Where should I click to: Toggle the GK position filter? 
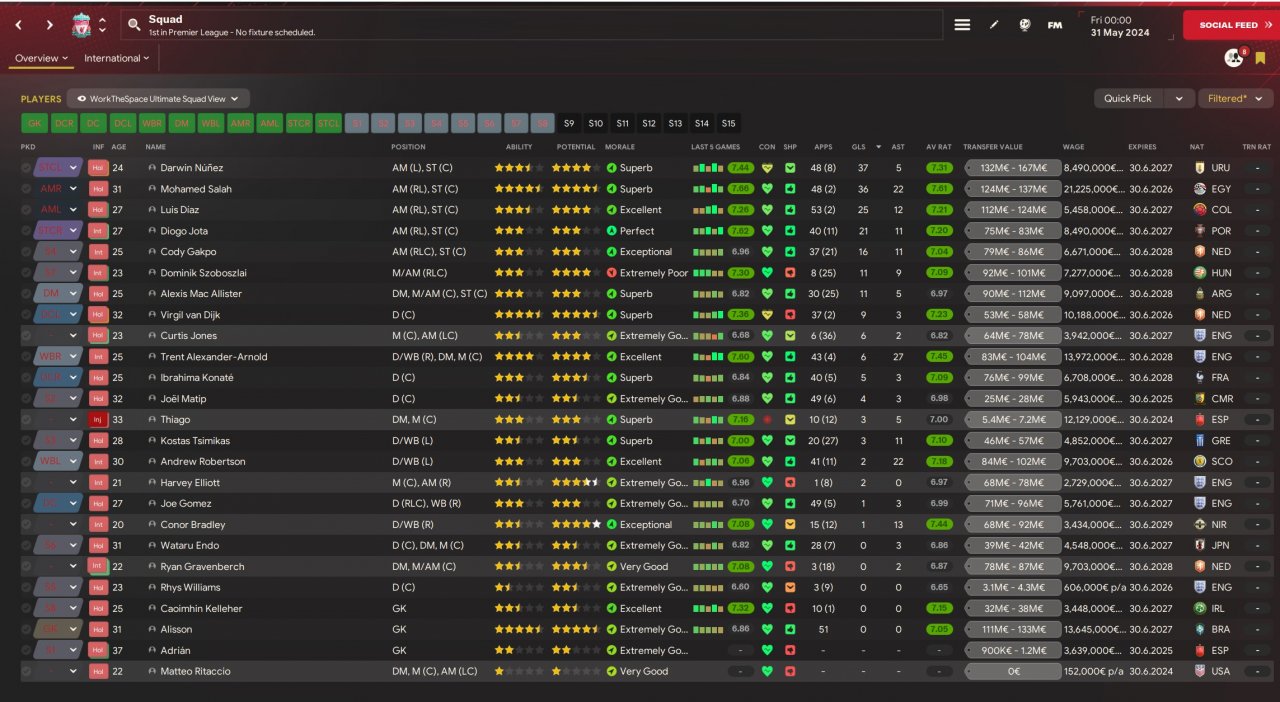click(34, 123)
